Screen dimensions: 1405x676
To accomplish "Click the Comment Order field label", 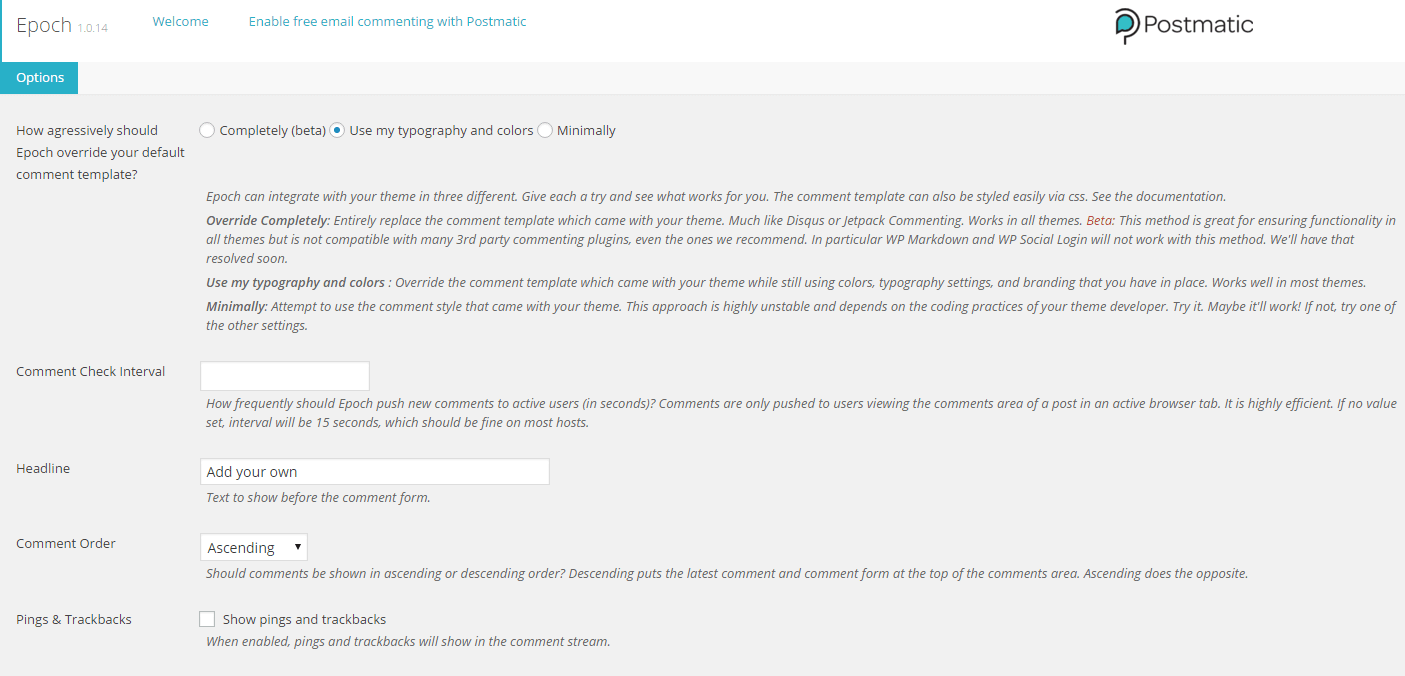I will coord(66,544).
